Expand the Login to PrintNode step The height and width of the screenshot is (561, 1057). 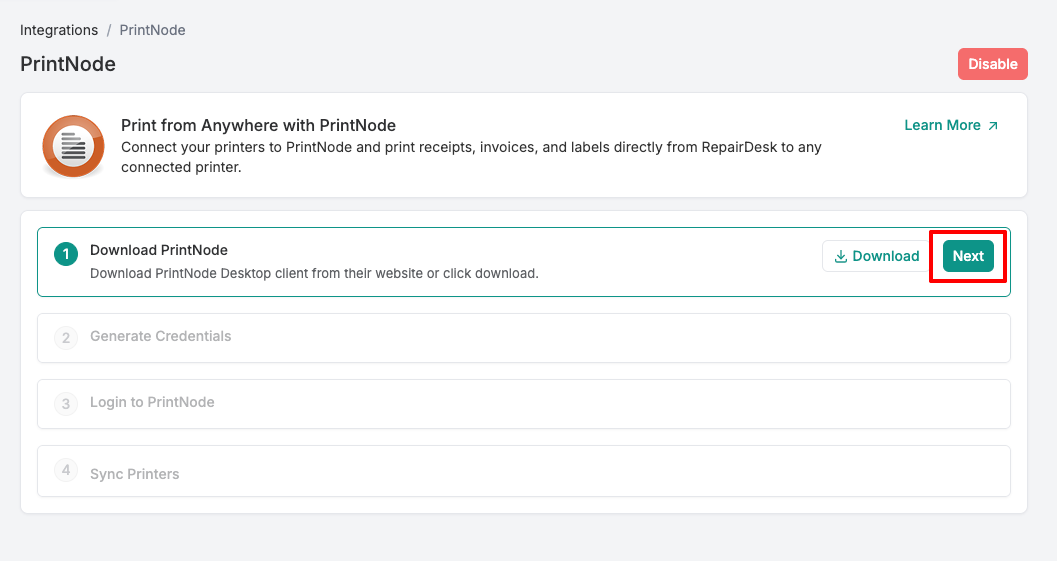pyautogui.click(x=152, y=402)
